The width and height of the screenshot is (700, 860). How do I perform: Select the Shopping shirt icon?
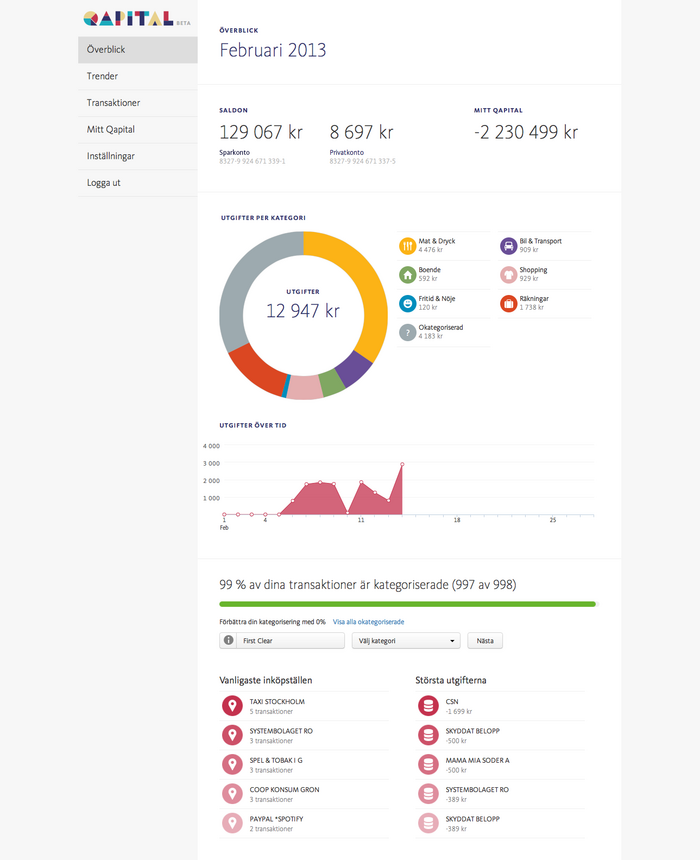click(x=509, y=274)
